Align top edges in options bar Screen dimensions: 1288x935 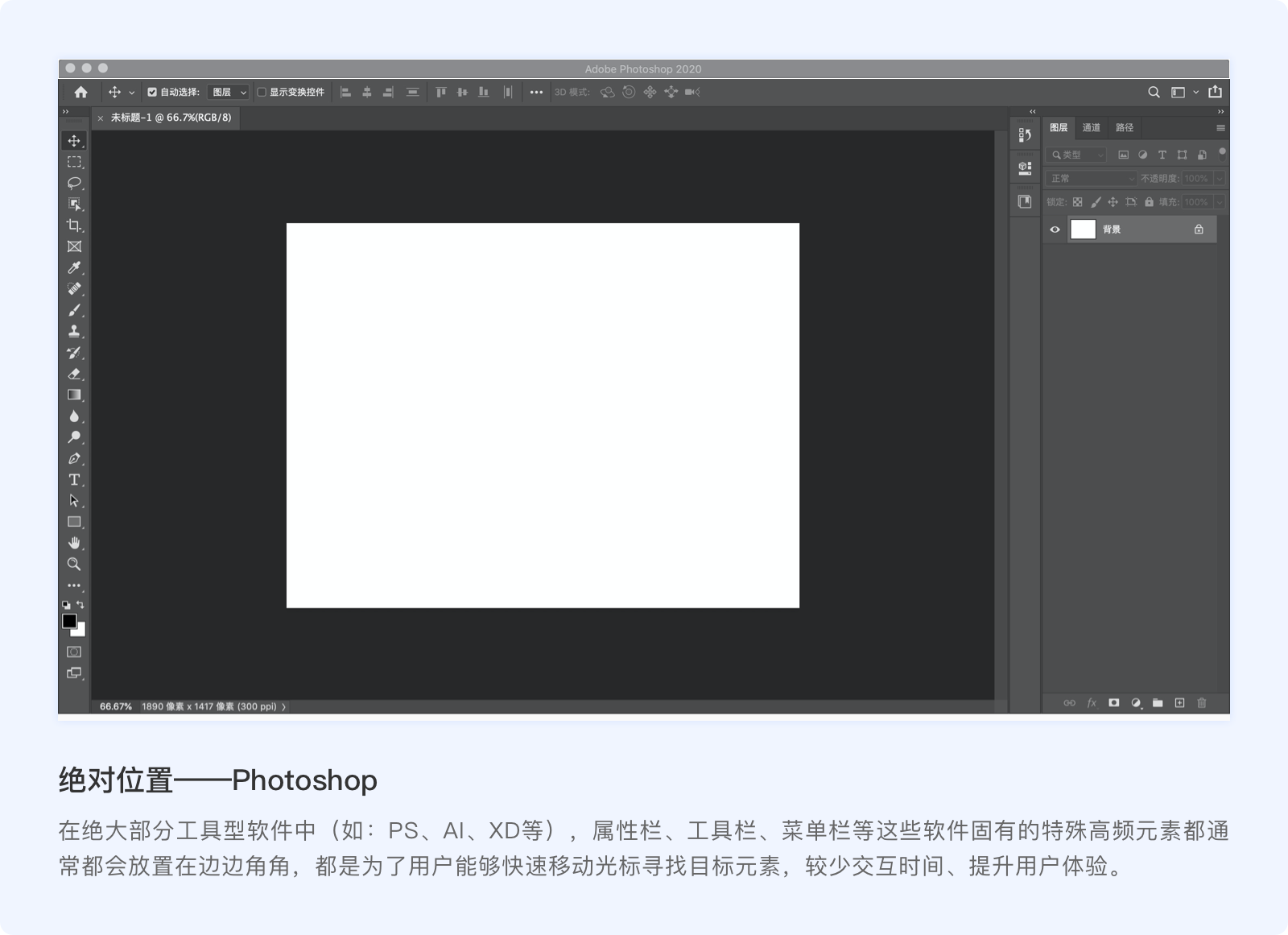tap(440, 92)
